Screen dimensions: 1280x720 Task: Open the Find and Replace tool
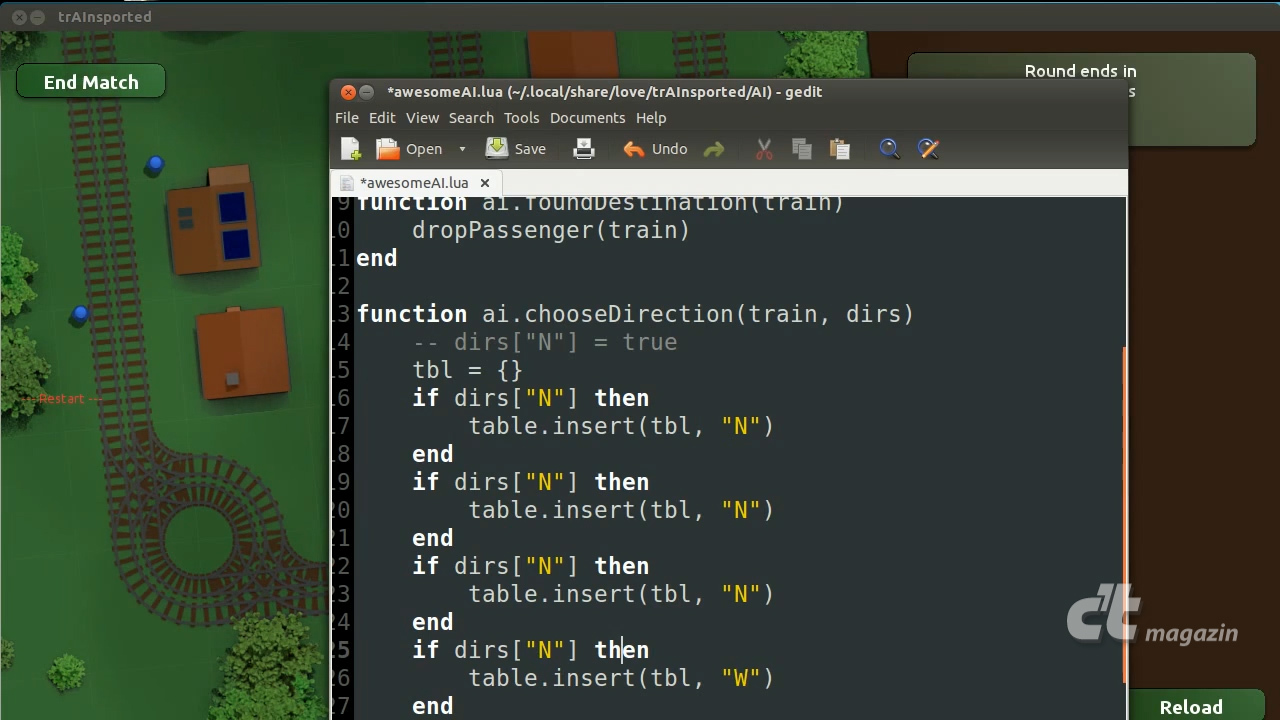click(928, 149)
